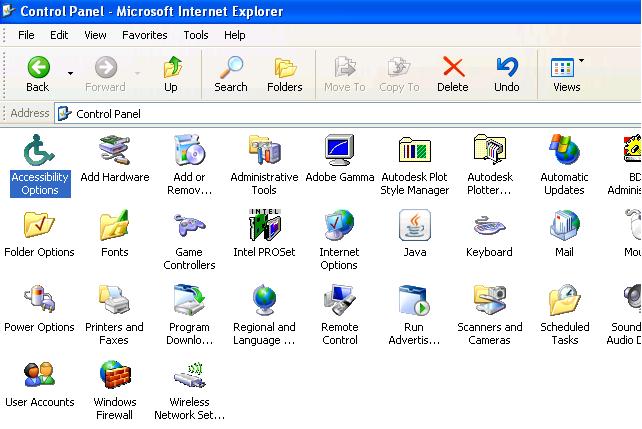Open Automatic Updates icon

pos(564,150)
